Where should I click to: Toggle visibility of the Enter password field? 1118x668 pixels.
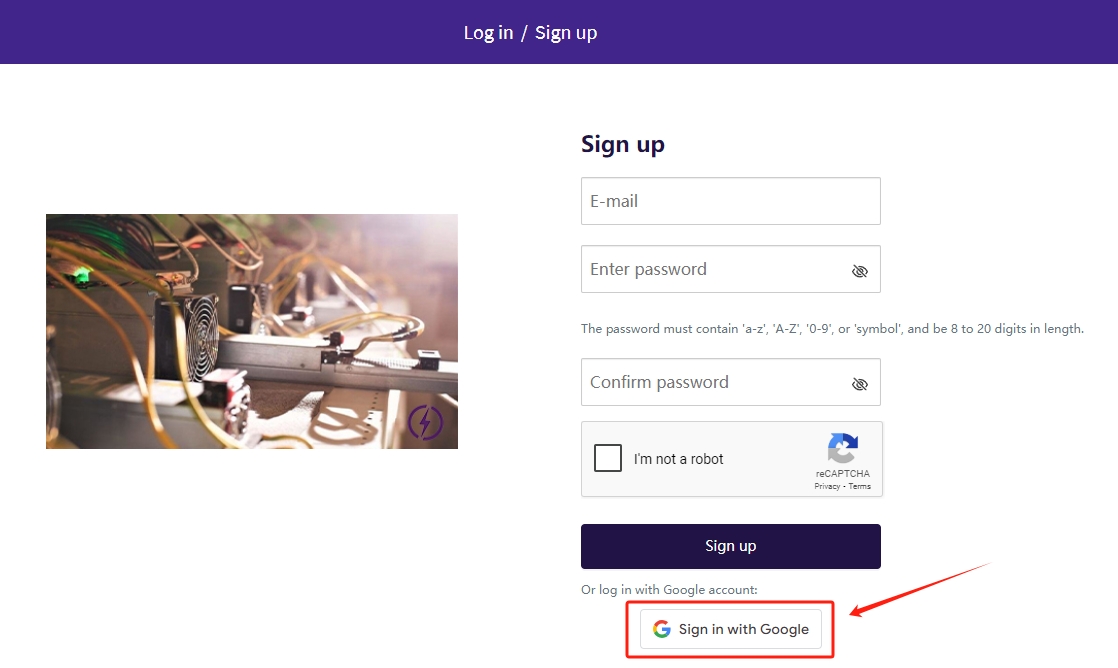tap(859, 271)
